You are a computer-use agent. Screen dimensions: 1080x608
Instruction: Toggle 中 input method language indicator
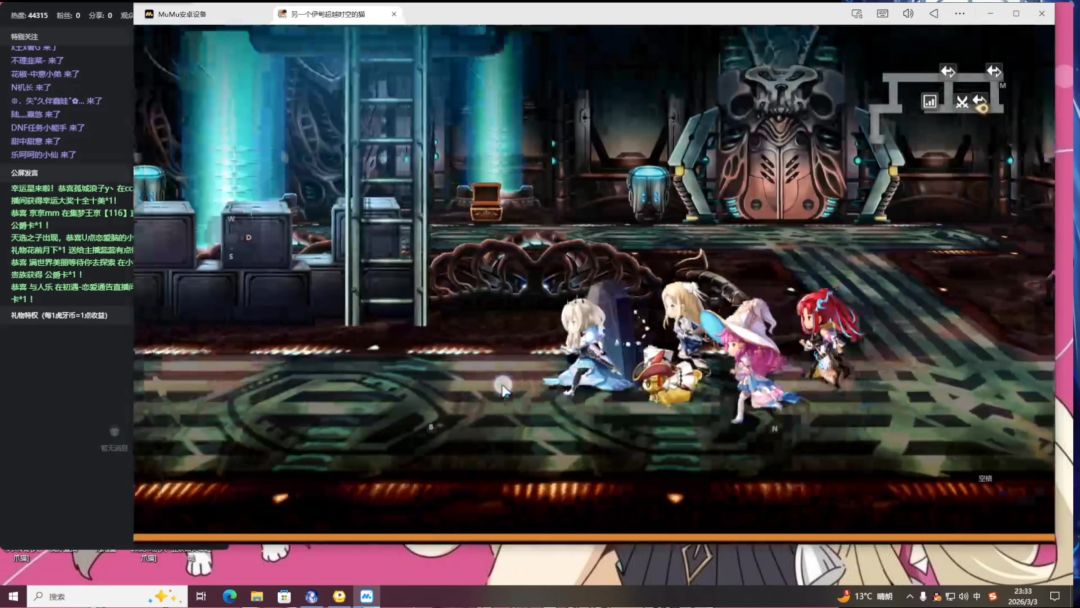pos(977,596)
